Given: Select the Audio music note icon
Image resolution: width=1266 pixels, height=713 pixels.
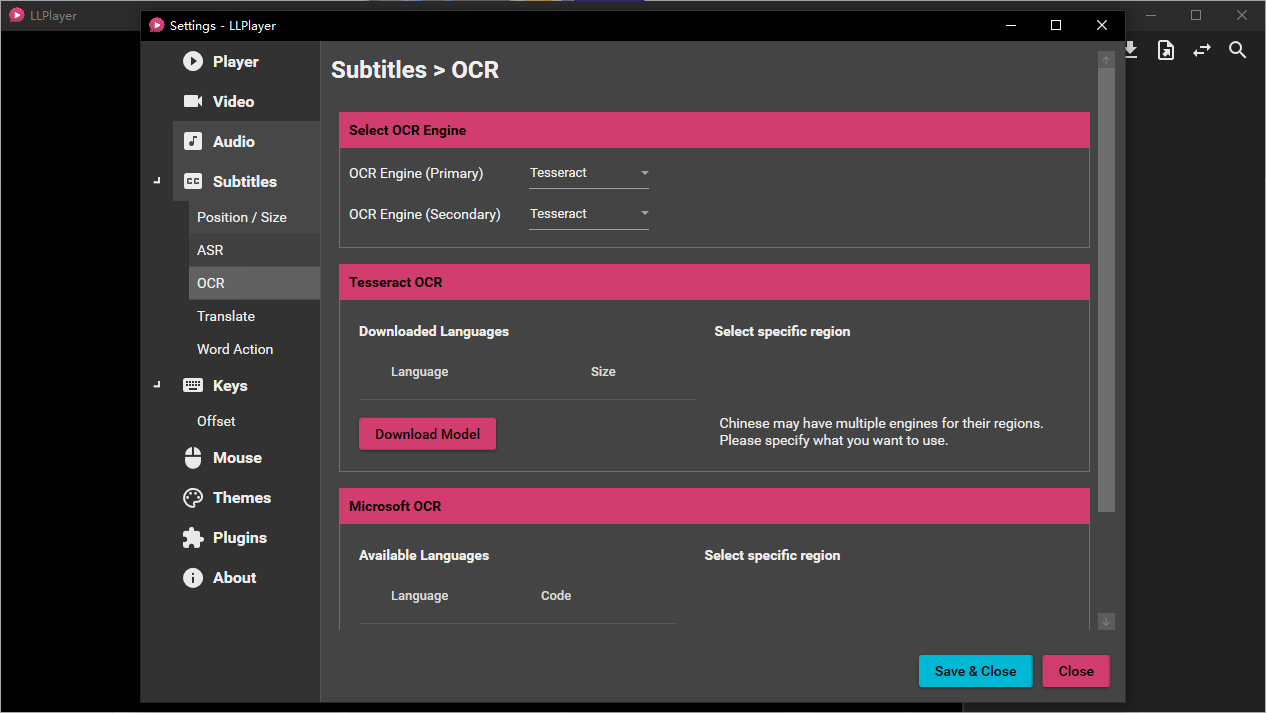Looking at the screenshot, I should click(193, 142).
